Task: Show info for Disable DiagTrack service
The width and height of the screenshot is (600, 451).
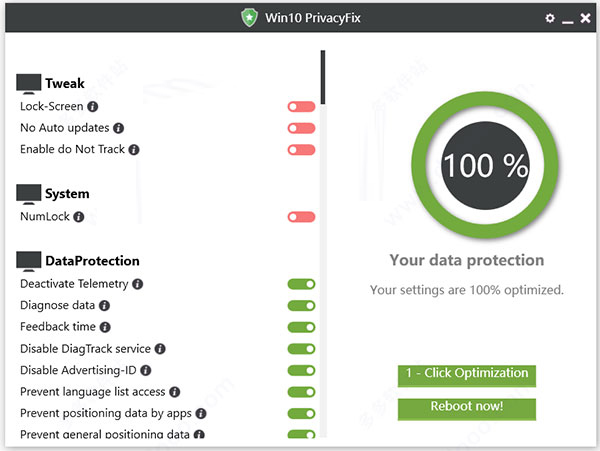Action: click(160, 349)
